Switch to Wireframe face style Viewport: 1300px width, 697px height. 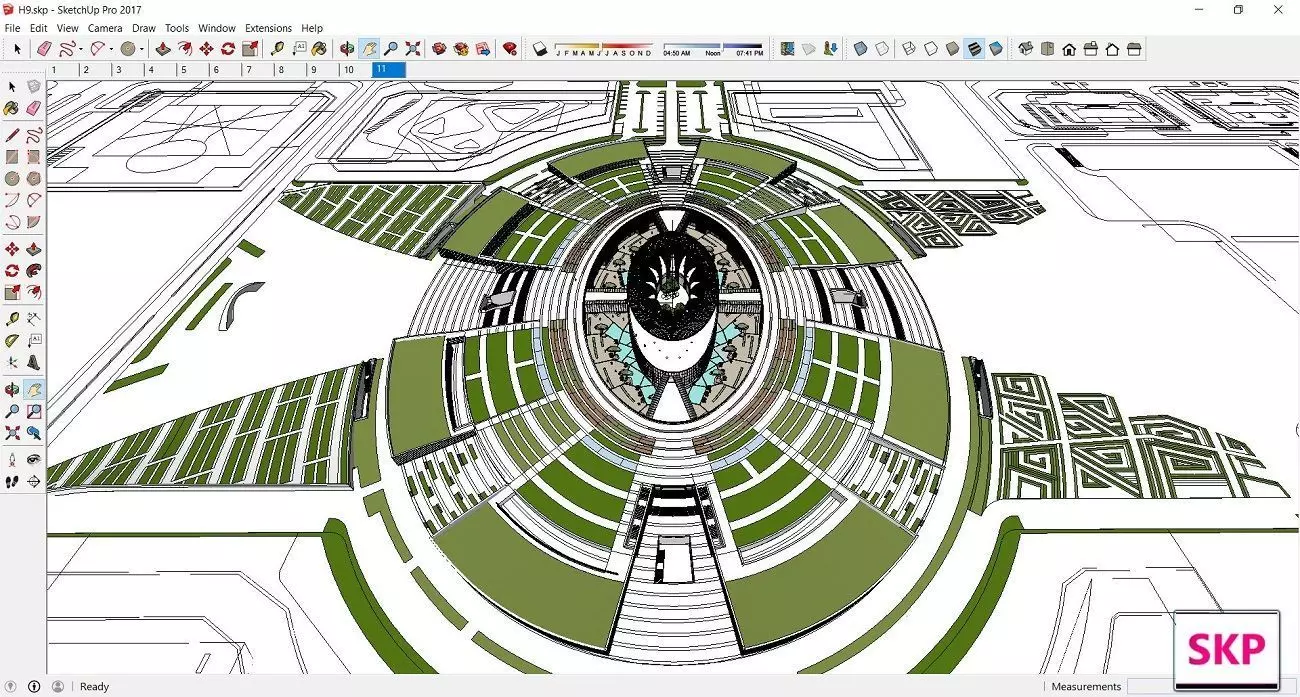pyautogui.click(x=908, y=48)
